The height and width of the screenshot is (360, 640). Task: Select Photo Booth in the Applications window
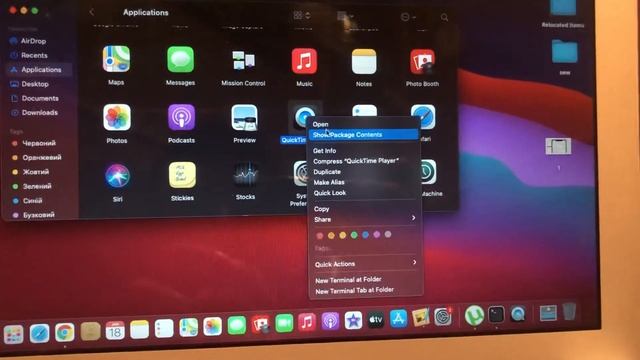[422, 62]
